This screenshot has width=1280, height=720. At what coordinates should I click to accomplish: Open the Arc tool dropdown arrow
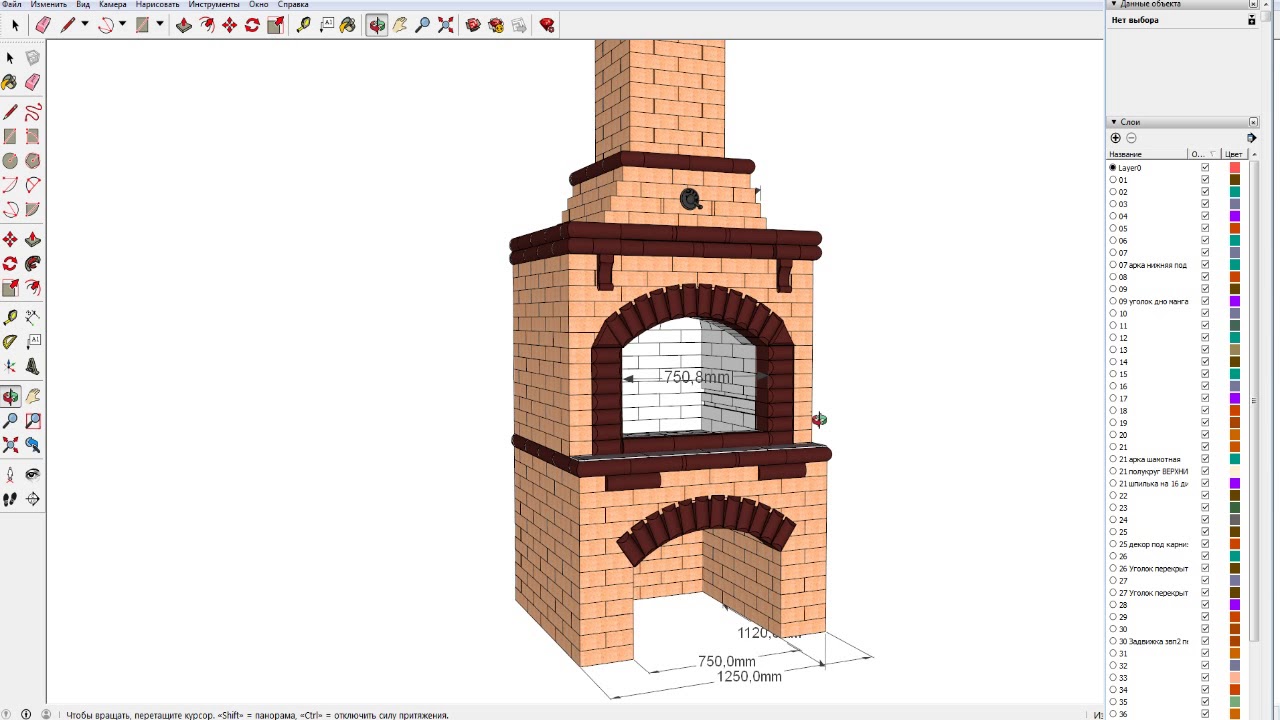(x=122, y=25)
